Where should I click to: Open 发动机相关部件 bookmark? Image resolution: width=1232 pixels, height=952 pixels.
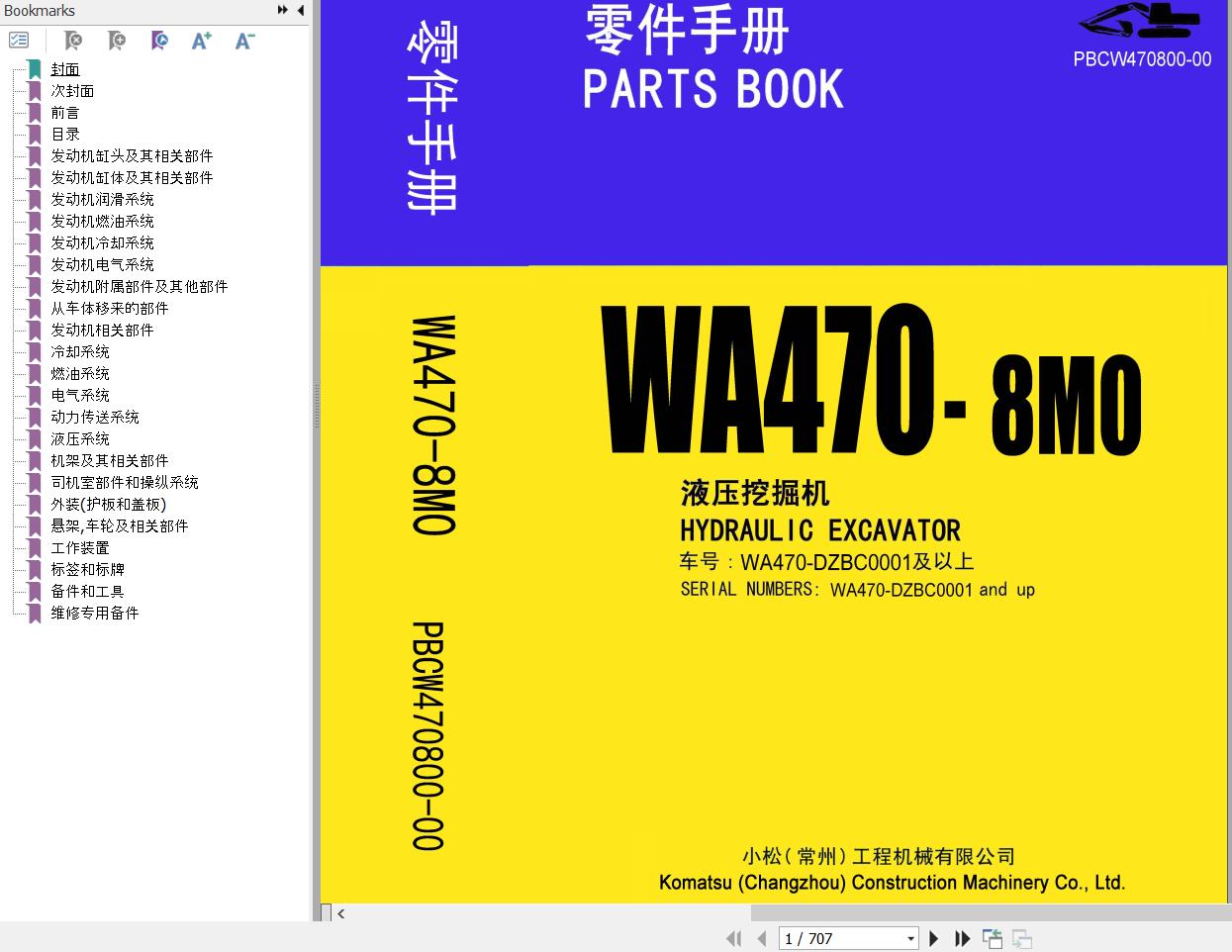click(x=102, y=330)
